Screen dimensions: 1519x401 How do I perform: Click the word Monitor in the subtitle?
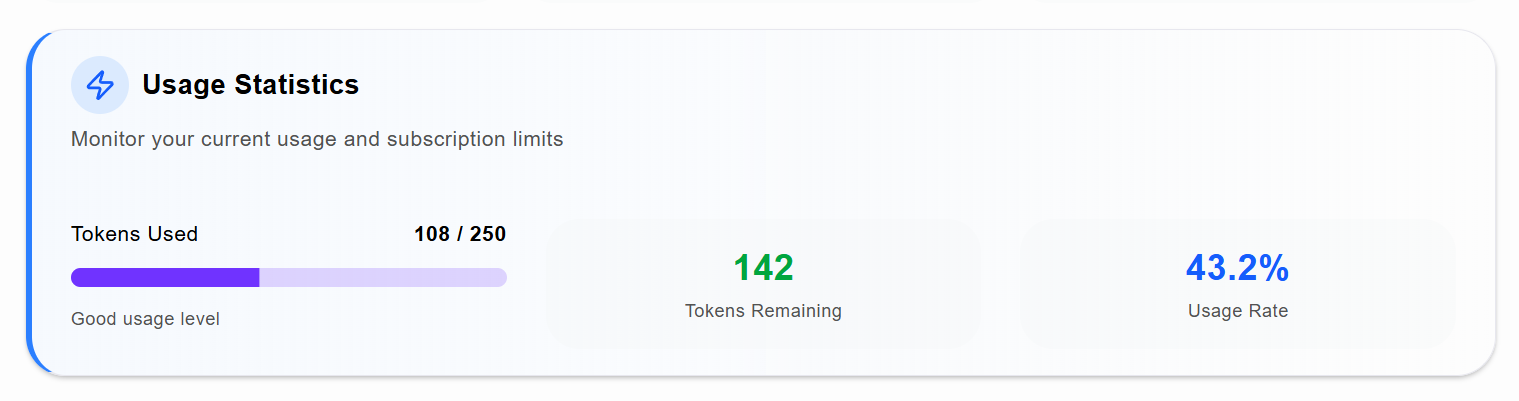click(x=107, y=139)
